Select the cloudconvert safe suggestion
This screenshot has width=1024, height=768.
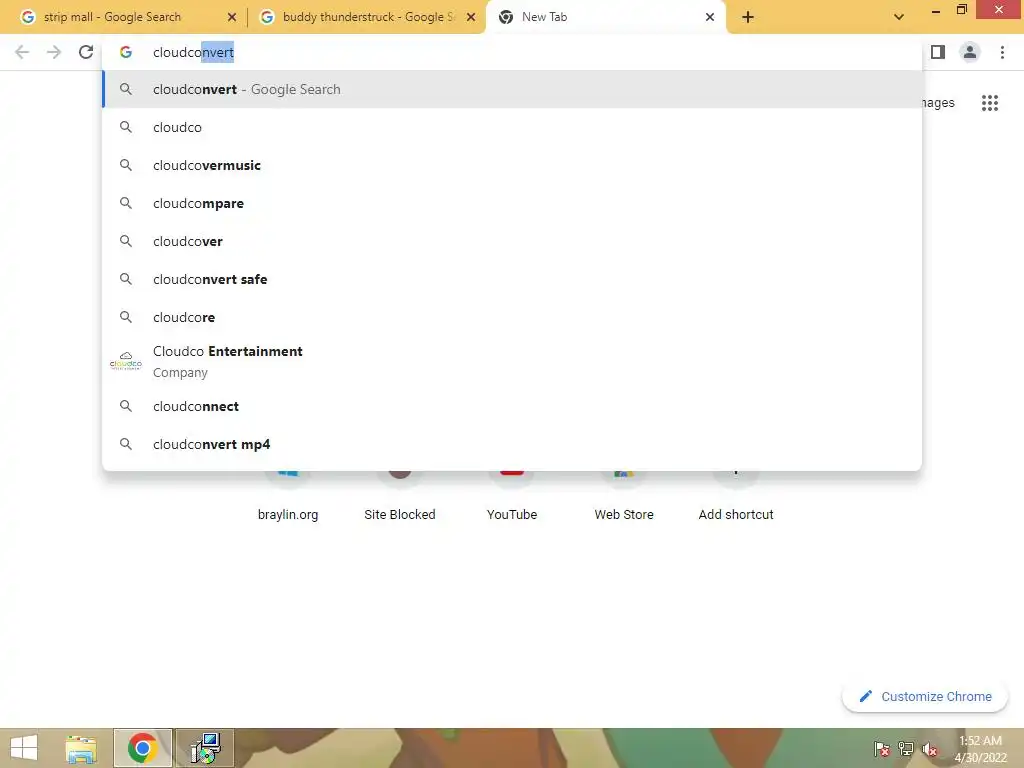pos(512,279)
